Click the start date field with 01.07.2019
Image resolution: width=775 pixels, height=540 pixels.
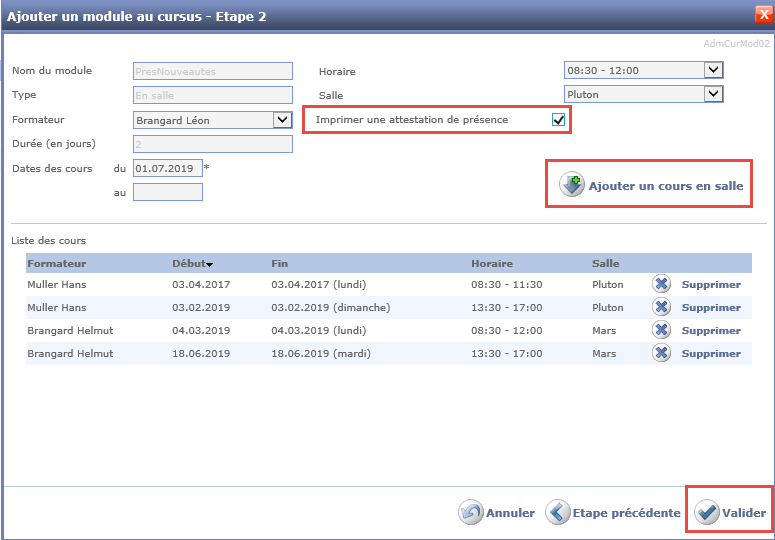[167, 168]
